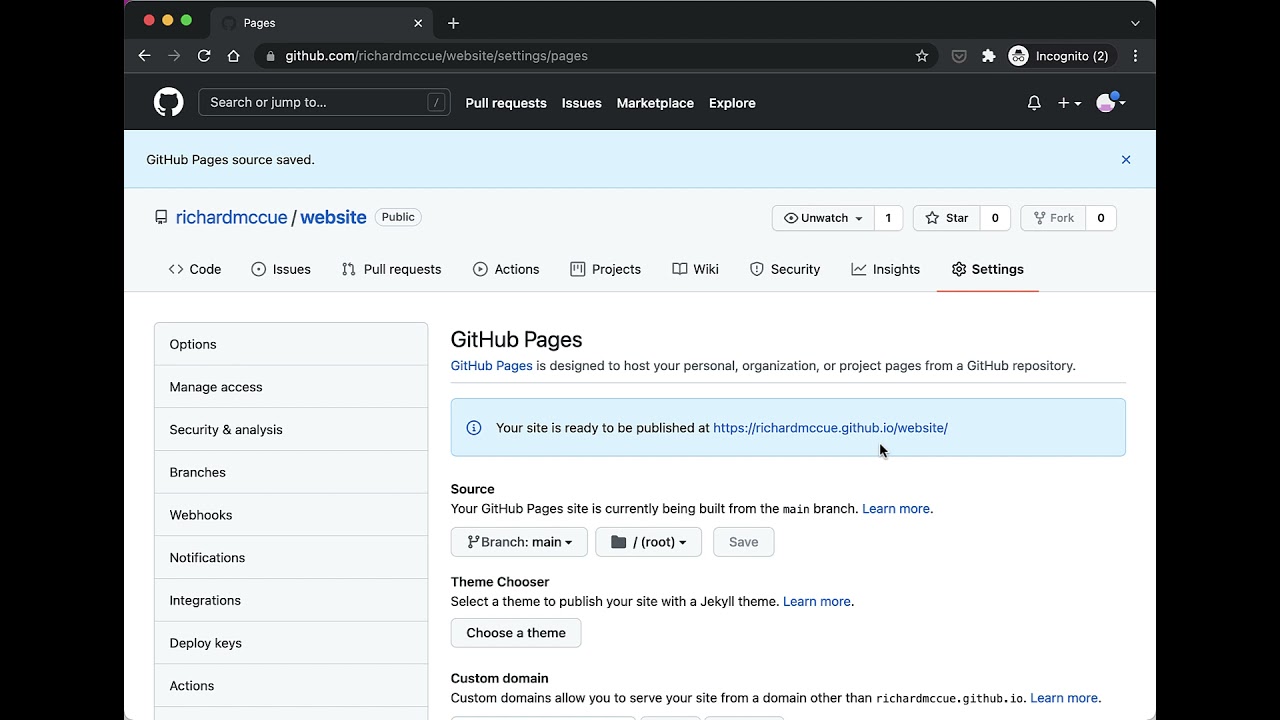This screenshot has width=1280, height=720.
Task: Open 'Learn more' link under Source
Action: [897, 509]
